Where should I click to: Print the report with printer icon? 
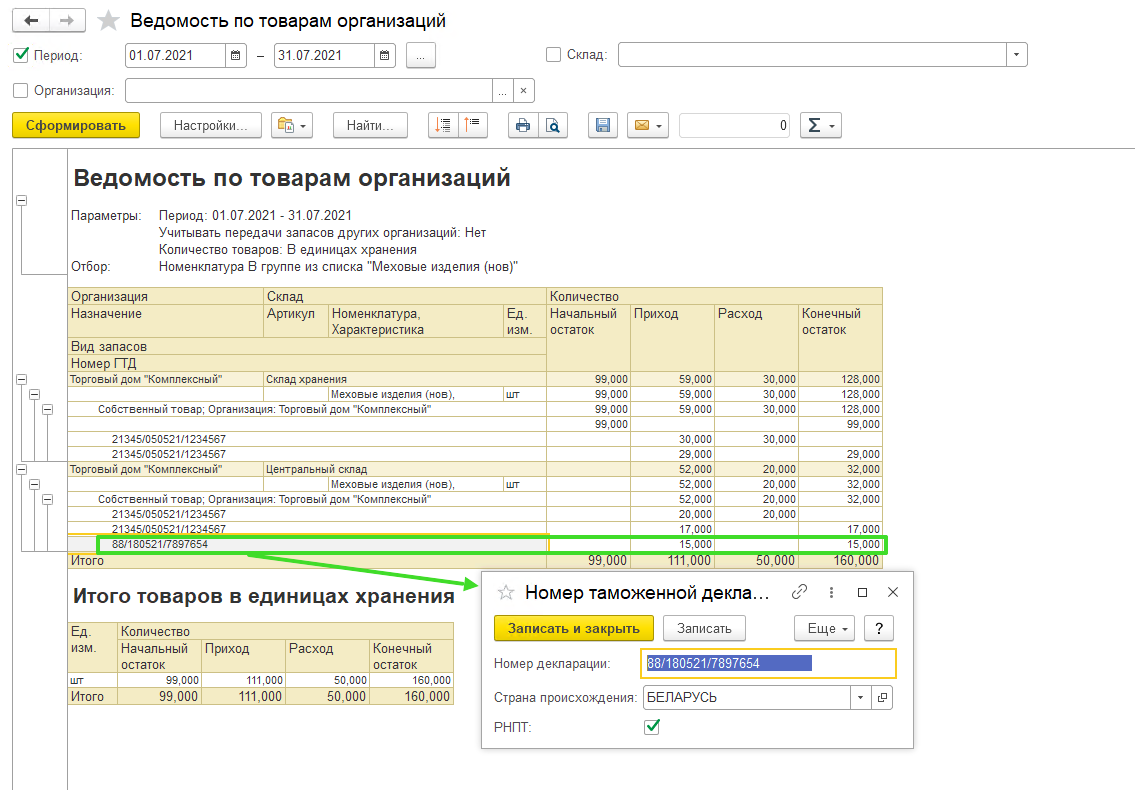pyautogui.click(x=523, y=125)
